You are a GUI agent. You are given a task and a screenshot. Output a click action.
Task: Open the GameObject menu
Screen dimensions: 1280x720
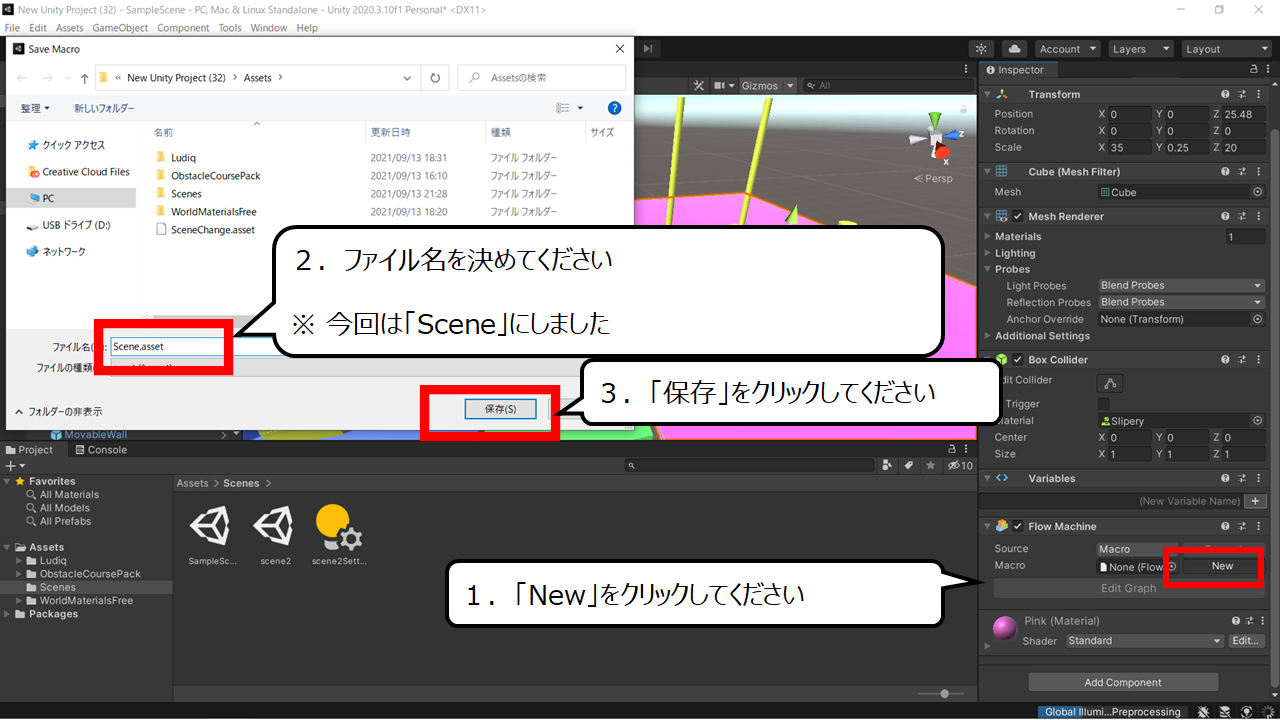[120, 28]
